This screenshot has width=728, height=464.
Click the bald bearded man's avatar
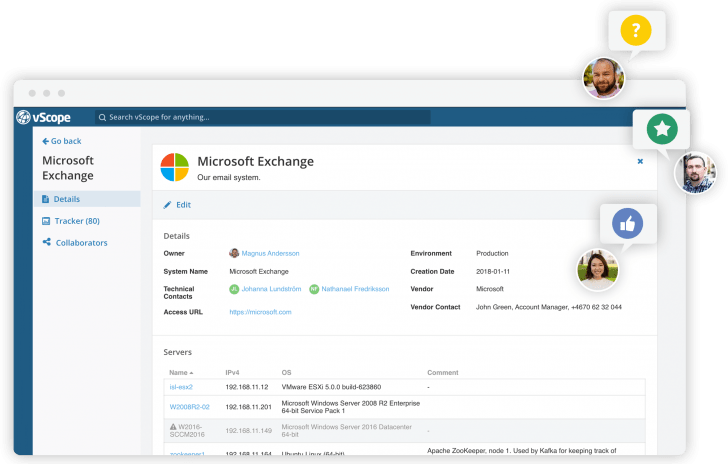coord(604,78)
